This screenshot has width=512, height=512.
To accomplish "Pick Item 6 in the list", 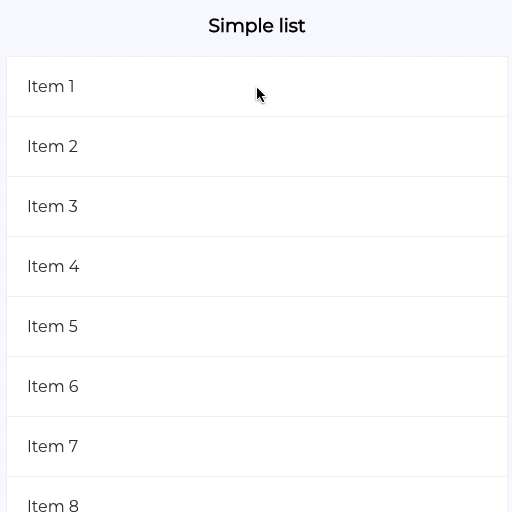I will click(257, 387).
